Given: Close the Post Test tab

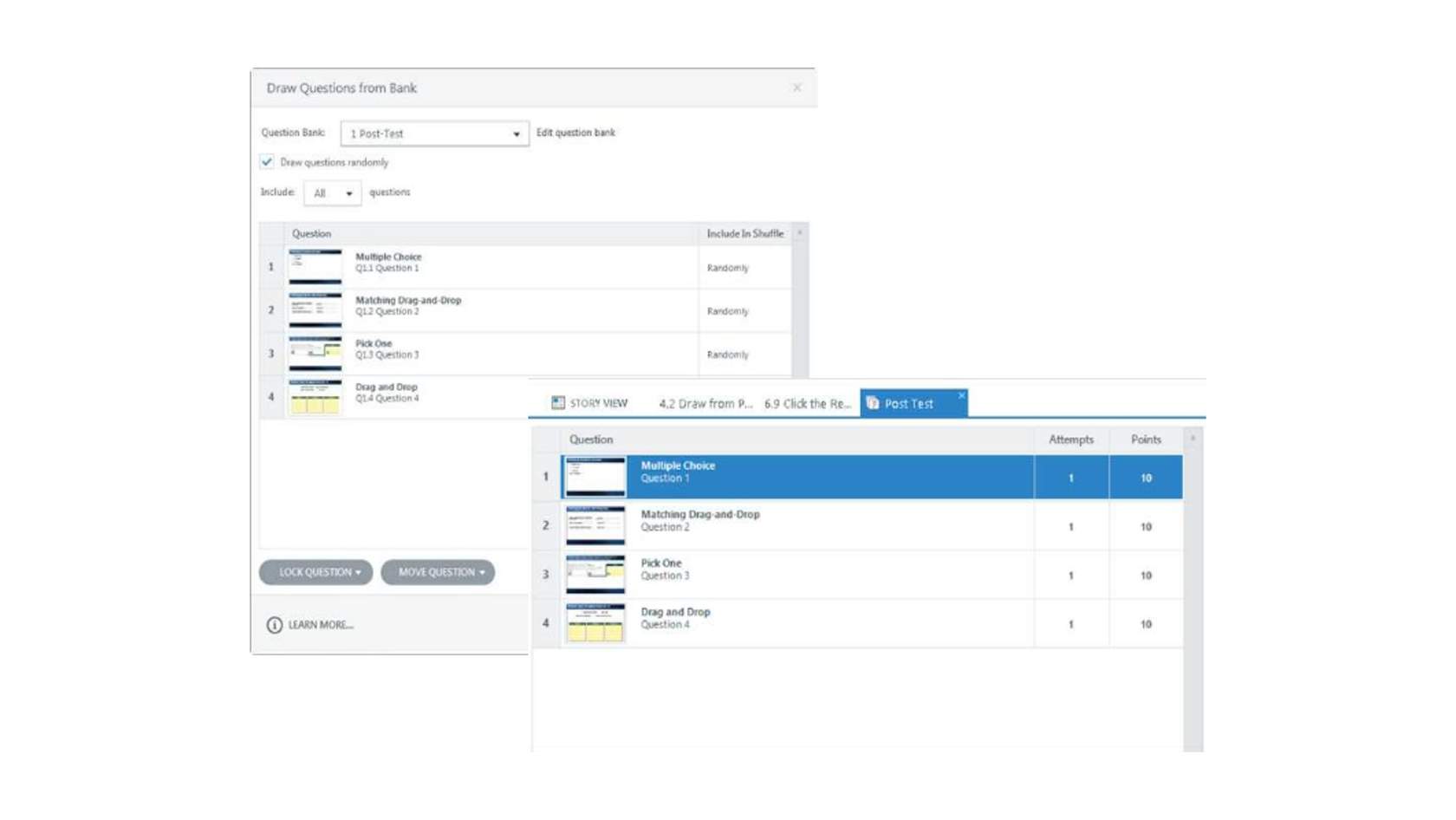Looking at the screenshot, I should tap(960, 395).
